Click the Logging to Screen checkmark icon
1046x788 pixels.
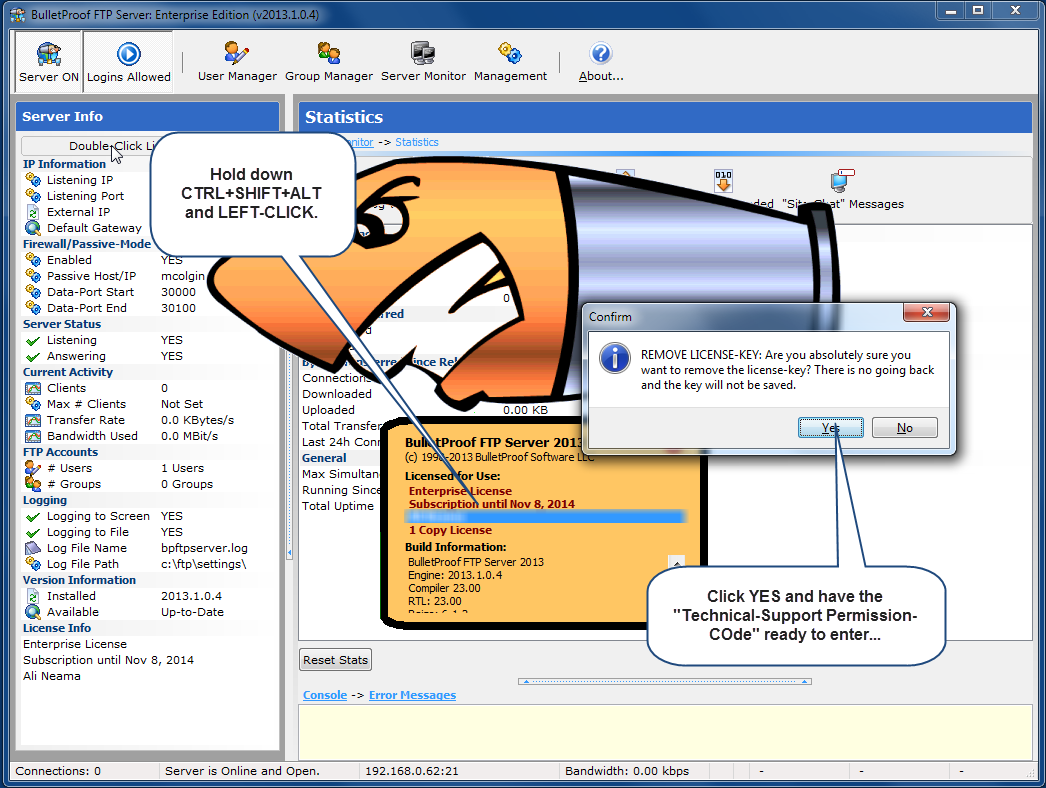(33, 516)
